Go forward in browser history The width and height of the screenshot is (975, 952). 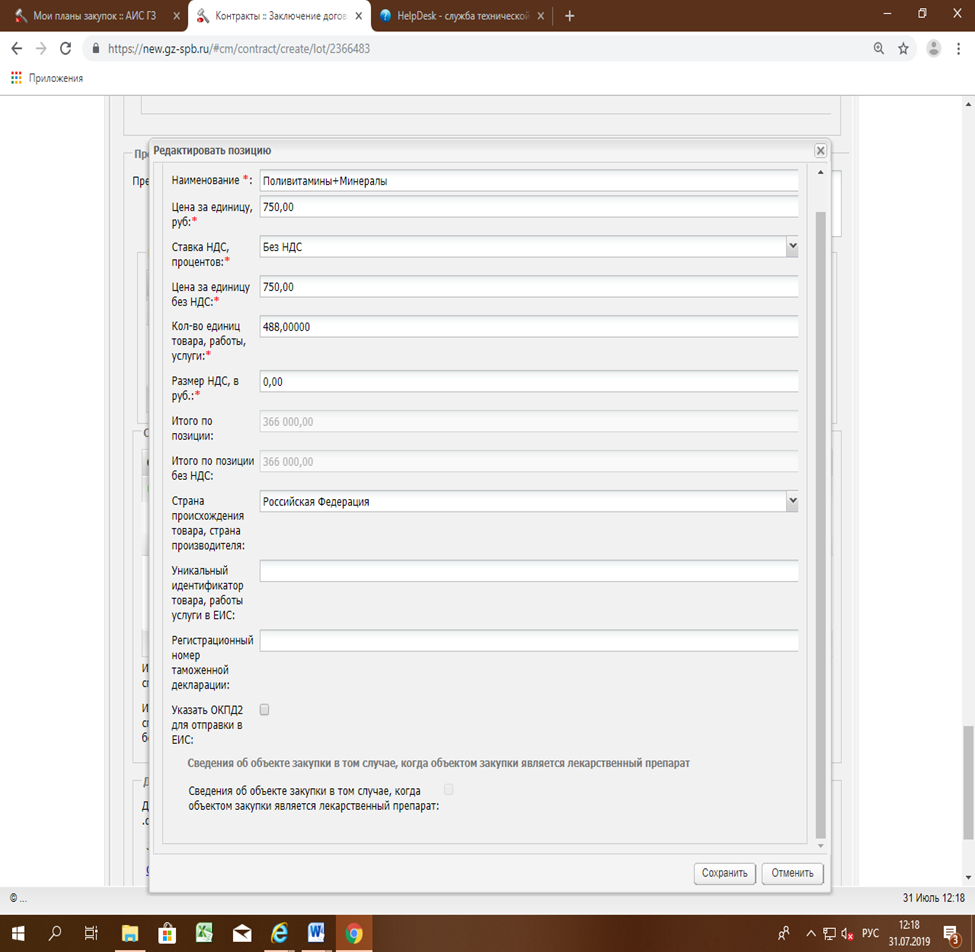point(41,49)
